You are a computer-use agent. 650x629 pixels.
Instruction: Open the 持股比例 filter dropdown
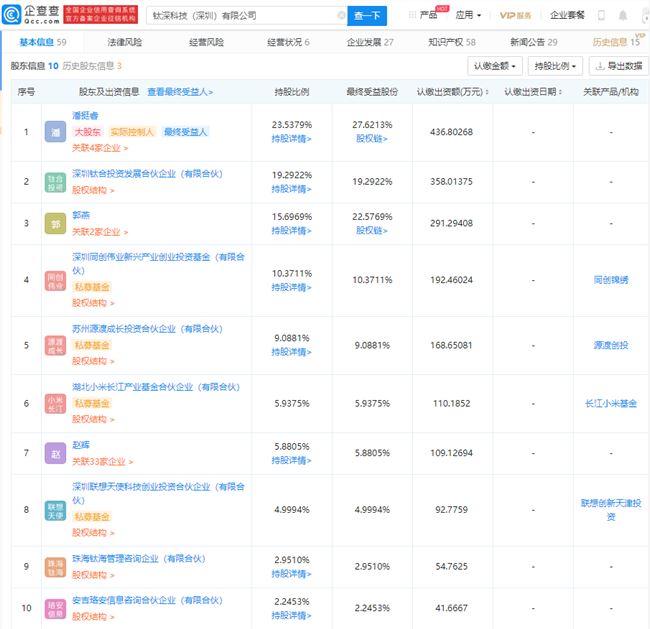pos(555,66)
